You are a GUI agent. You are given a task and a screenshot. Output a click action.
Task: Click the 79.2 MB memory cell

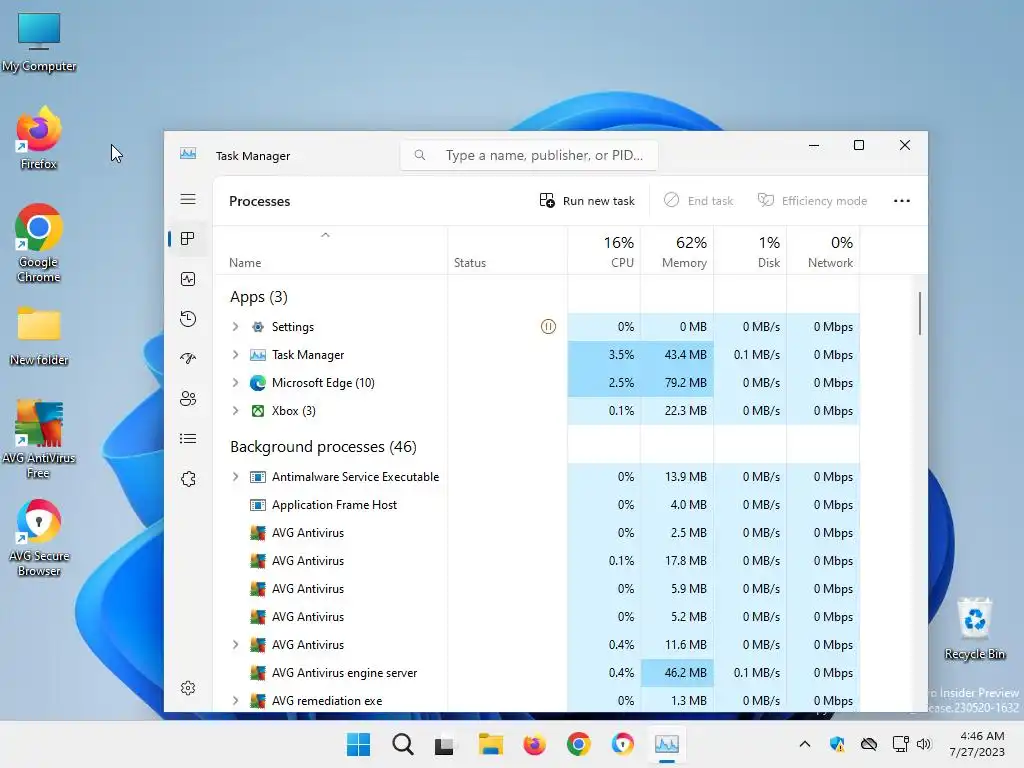677,383
